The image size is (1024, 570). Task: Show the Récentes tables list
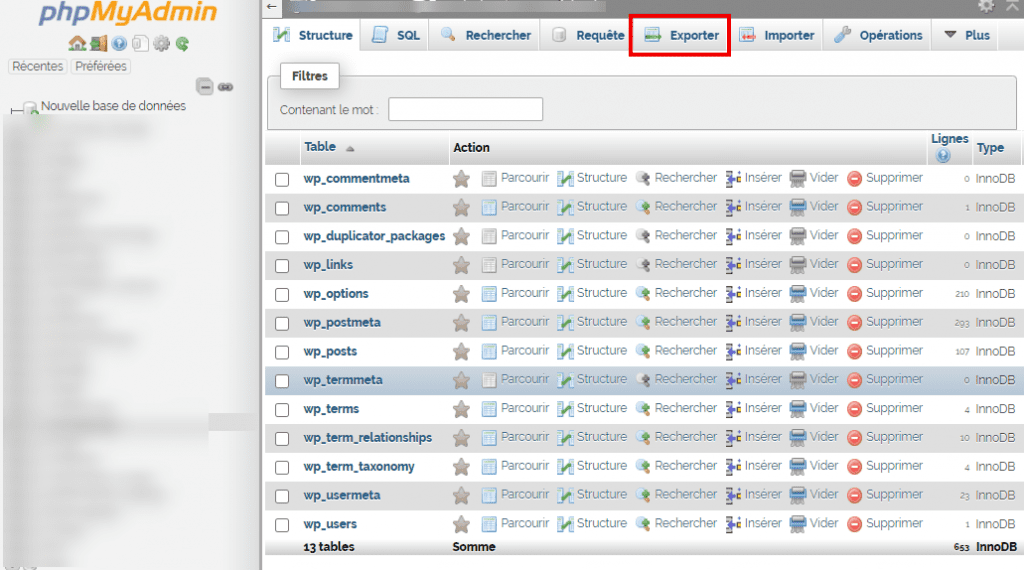(37, 66)
